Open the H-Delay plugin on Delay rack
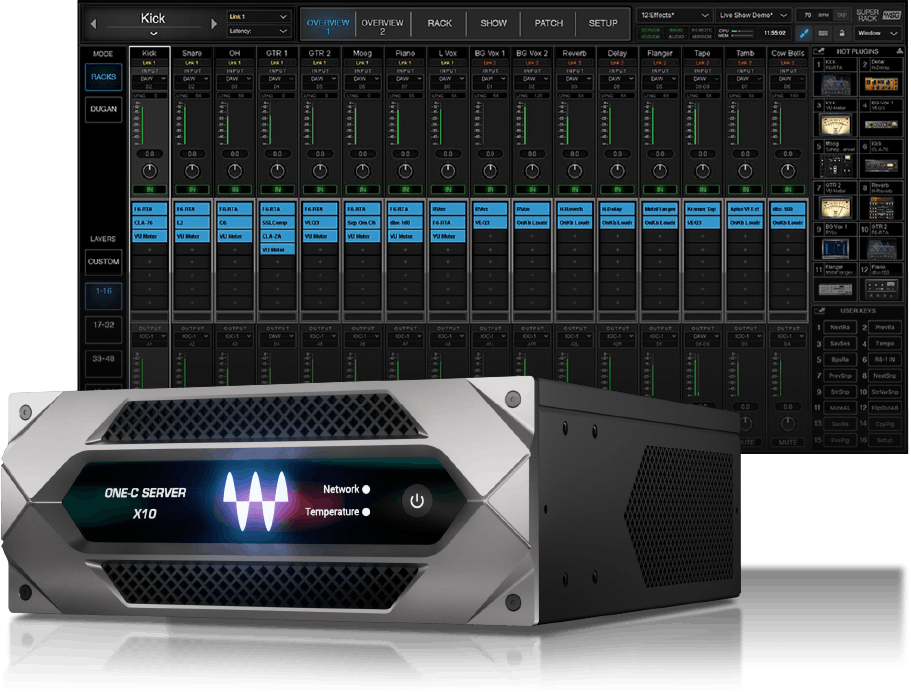 click(617, 209)
